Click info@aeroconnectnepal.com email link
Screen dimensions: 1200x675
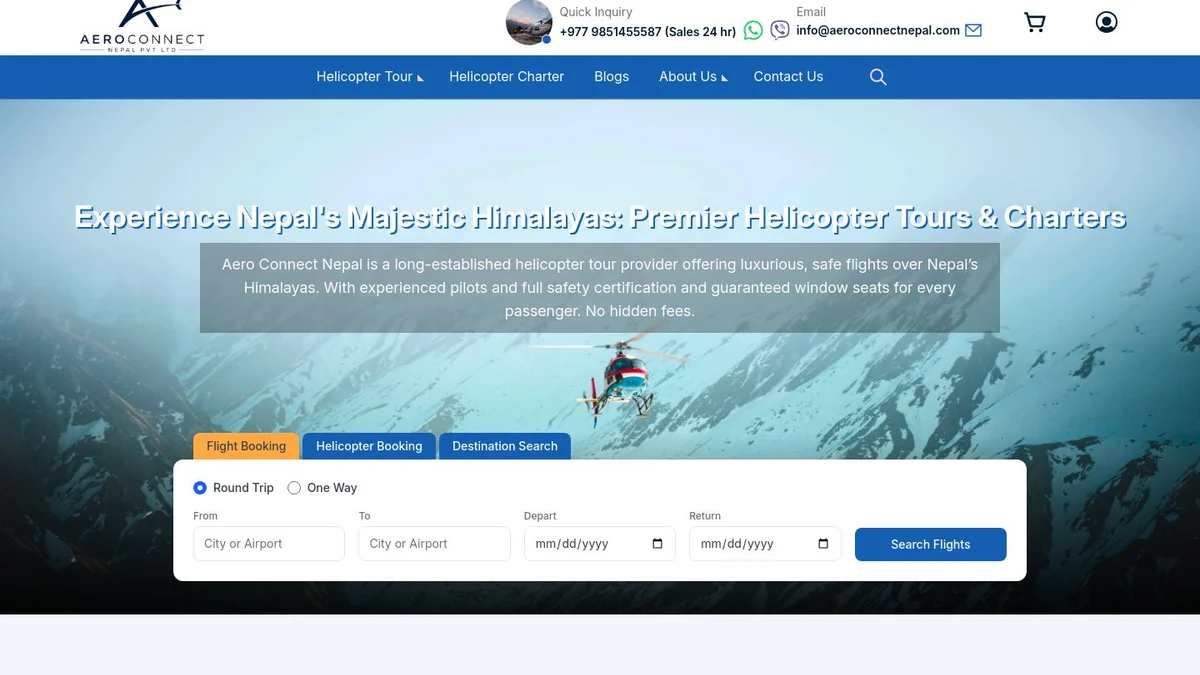click(x=878, y=31)
